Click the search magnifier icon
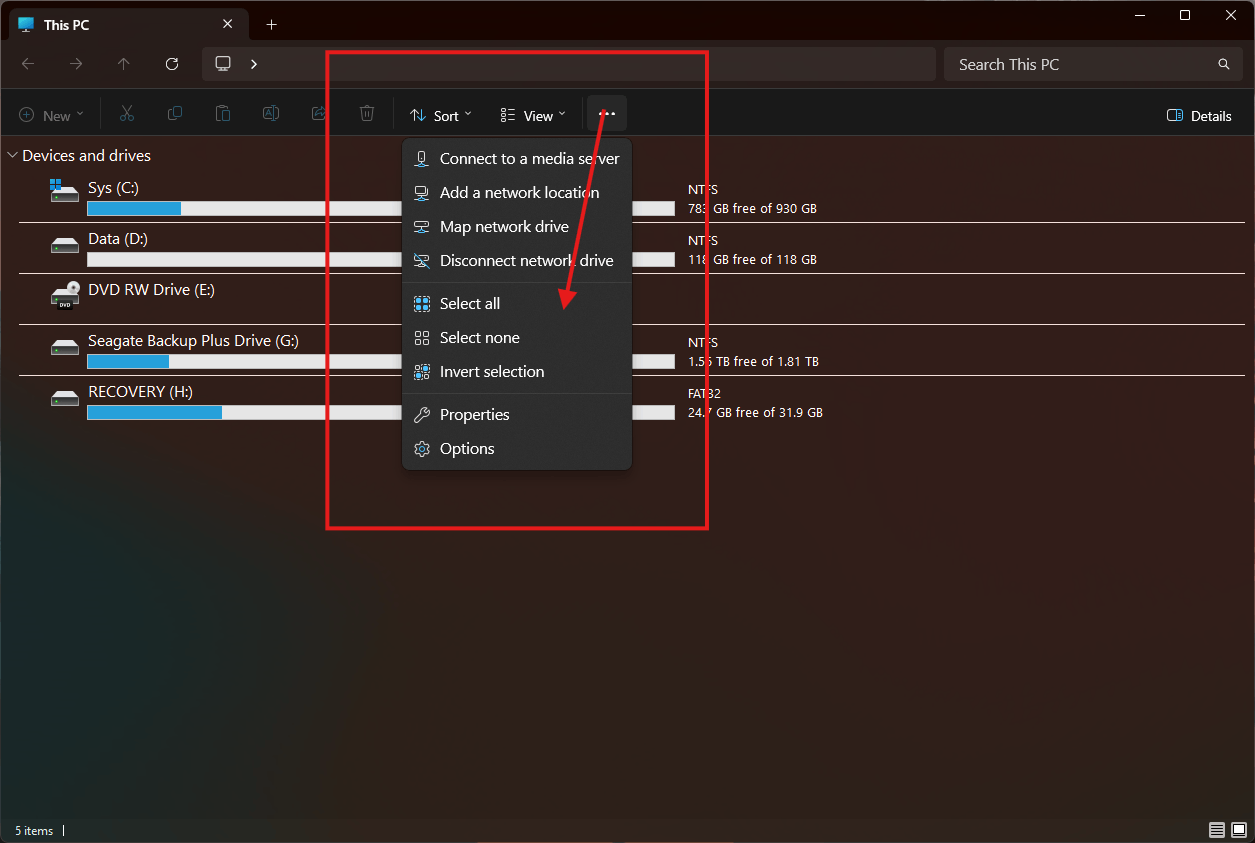Image resolution: width=1255 pixels, height=843 pixels. [1224, 64]
